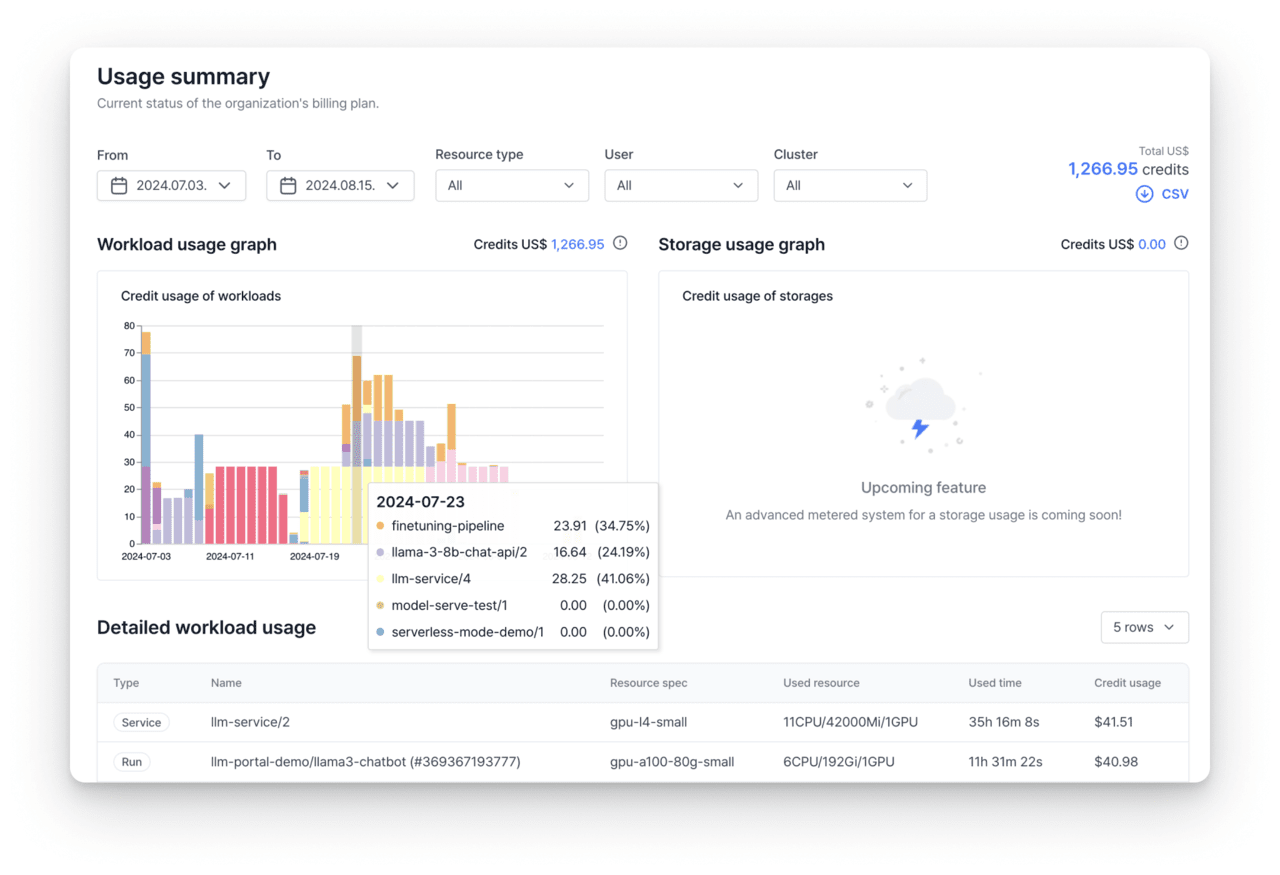Click info icon beside workload credits
Screen dimensions: 1280x875
620,243
